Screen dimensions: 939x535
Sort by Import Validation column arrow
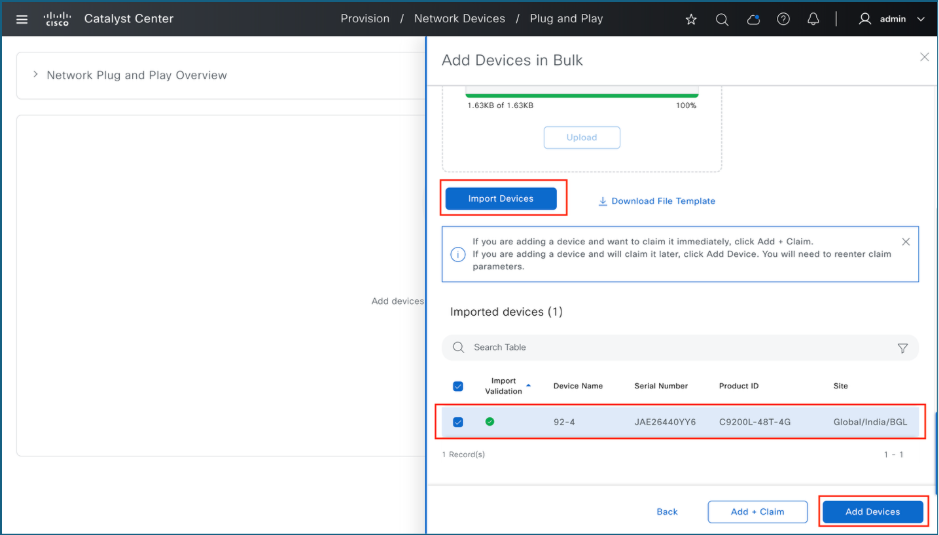(528, 386)
